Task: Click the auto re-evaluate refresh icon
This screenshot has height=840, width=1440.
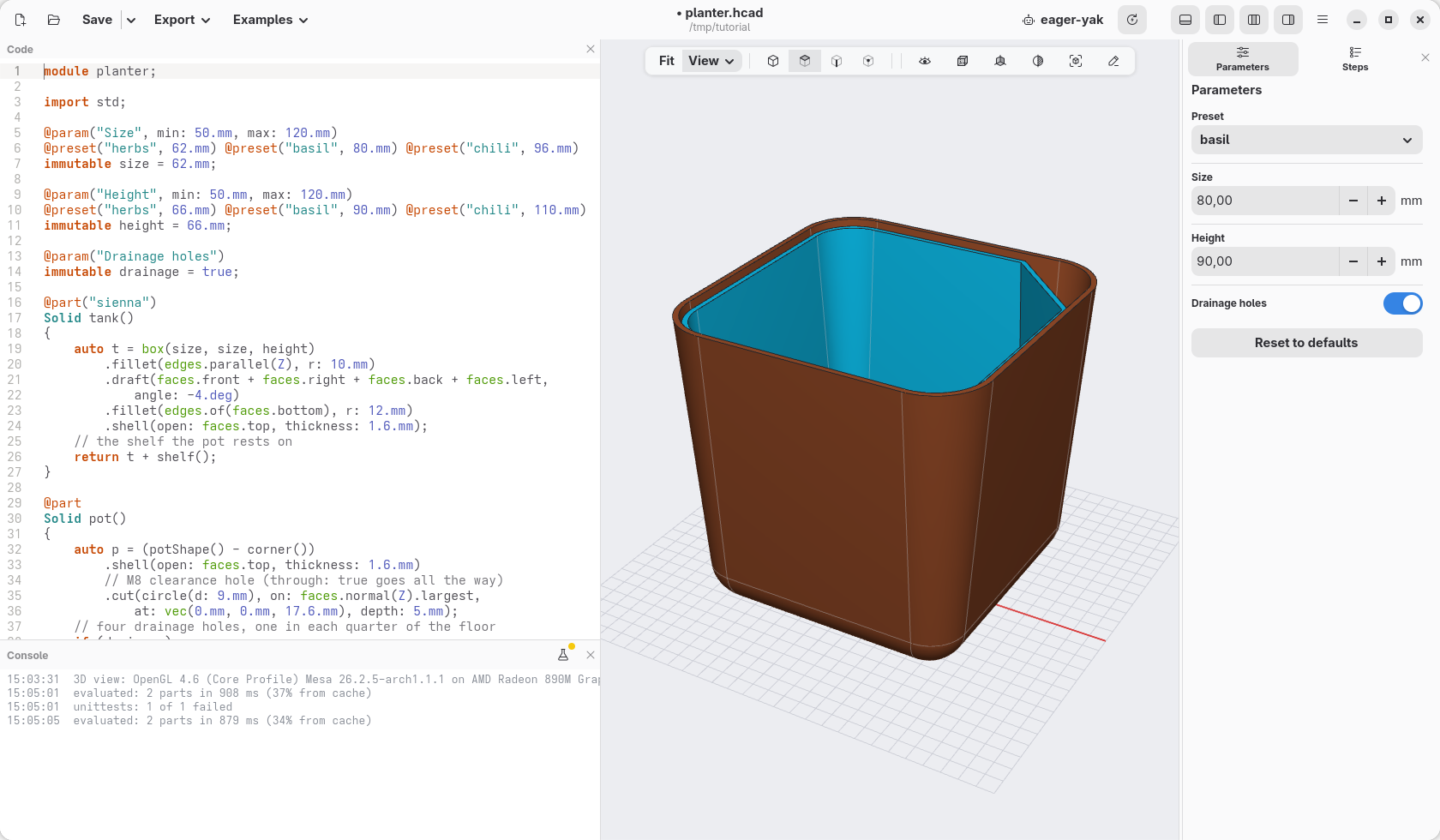Action: (x=1132, y=20)
